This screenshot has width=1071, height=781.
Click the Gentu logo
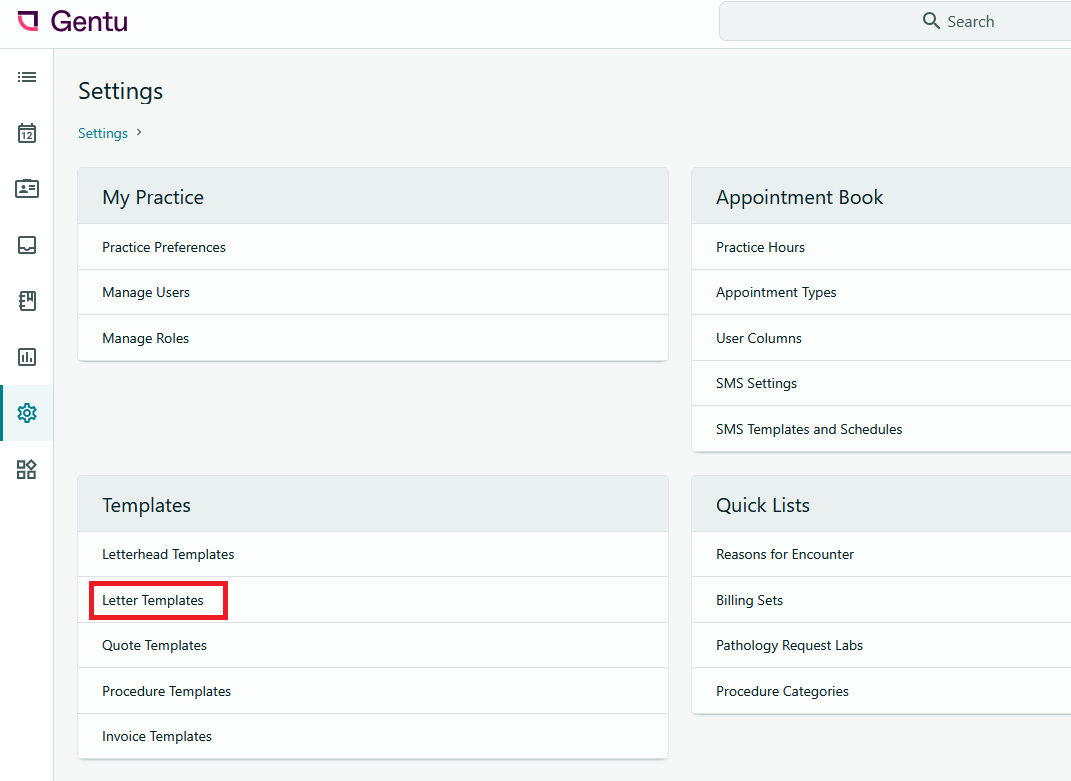73,21
